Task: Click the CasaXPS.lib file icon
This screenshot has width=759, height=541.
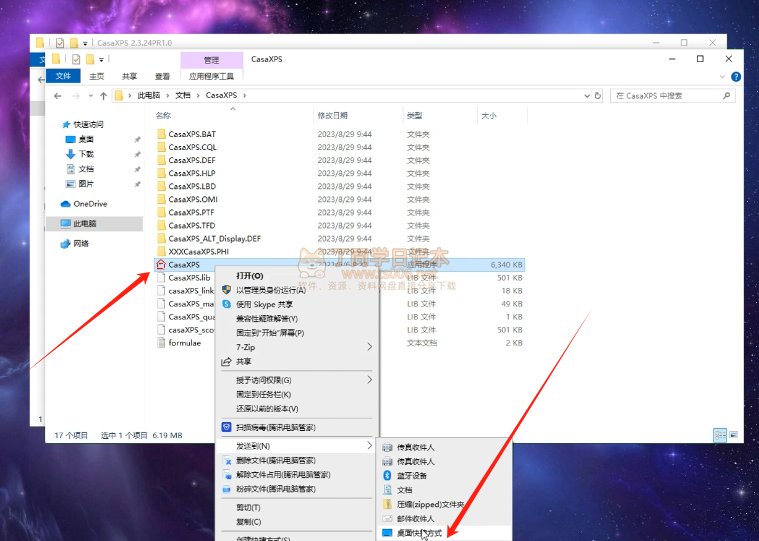Action: (x=161, y=278)
